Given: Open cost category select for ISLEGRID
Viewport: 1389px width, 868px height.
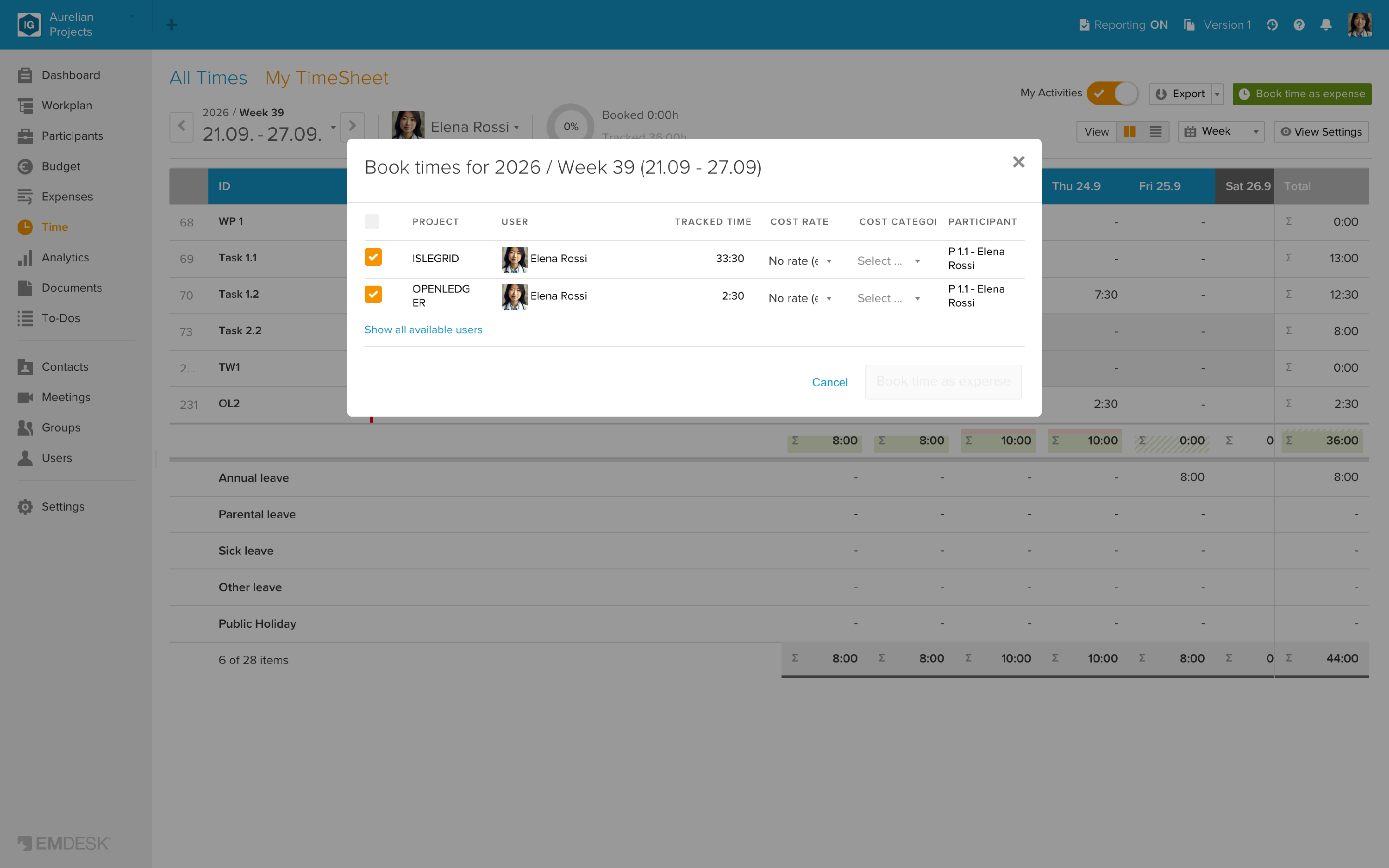Looking at the screenshot, I should [x=888, y=261].
